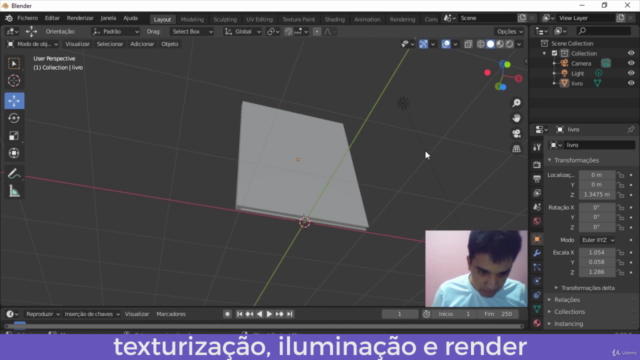Open the Object properties tab
Viewport: 640px width, 360px height.
click(537, 239)
